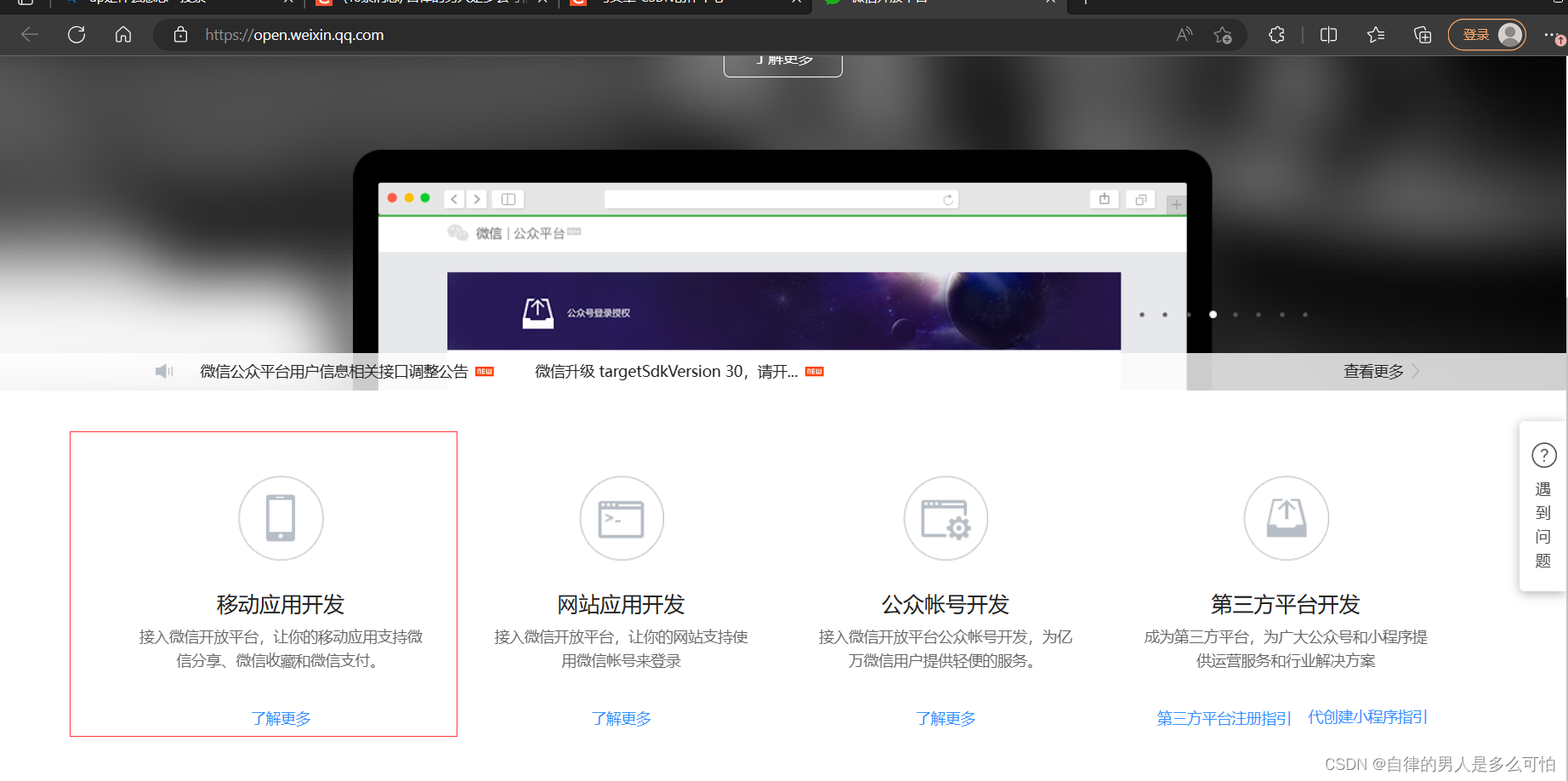Open the browser settings and more menu

[x=1552, y=35]
